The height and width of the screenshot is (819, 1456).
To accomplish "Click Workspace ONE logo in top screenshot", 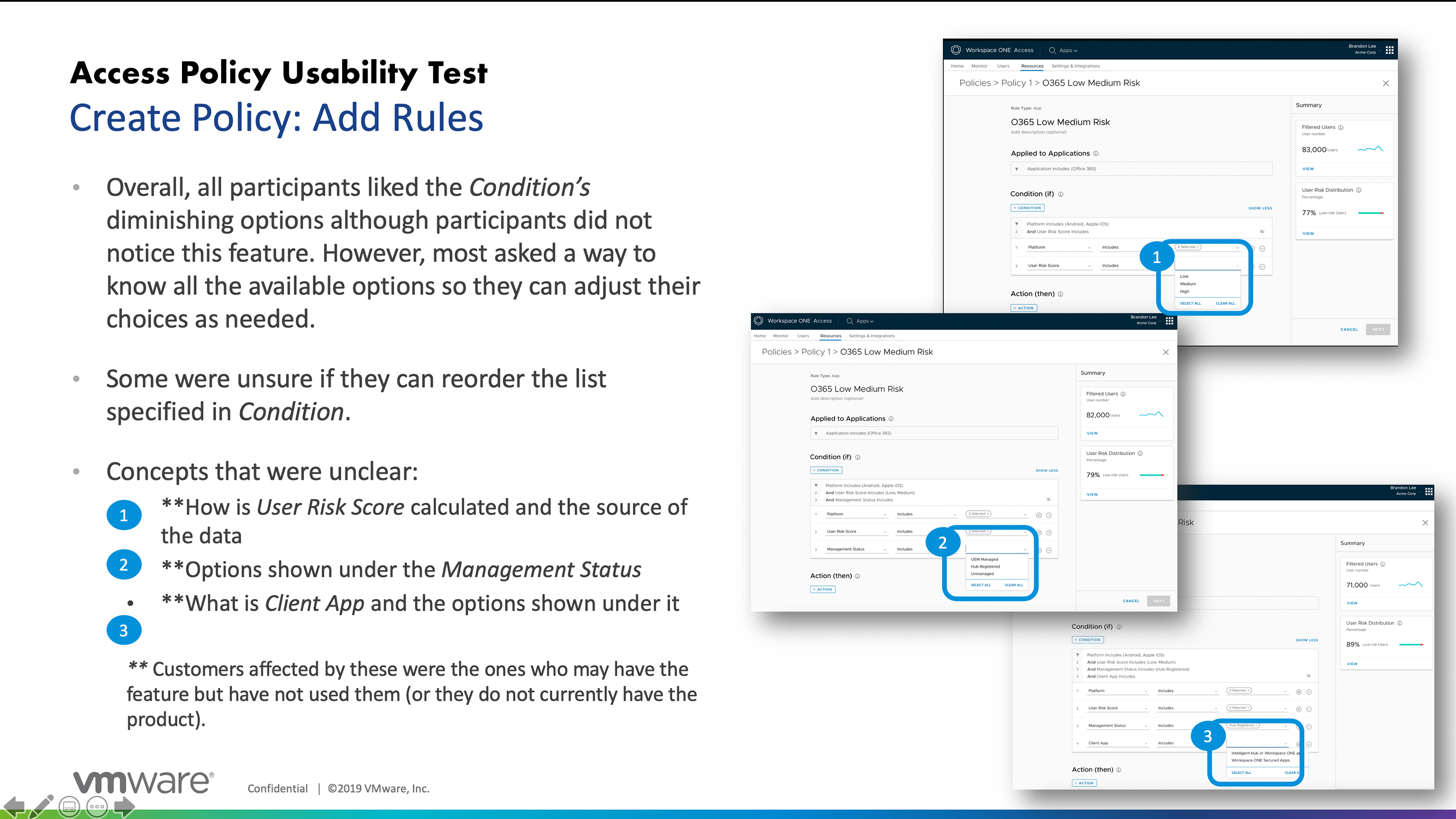I will tap(956, 50).
